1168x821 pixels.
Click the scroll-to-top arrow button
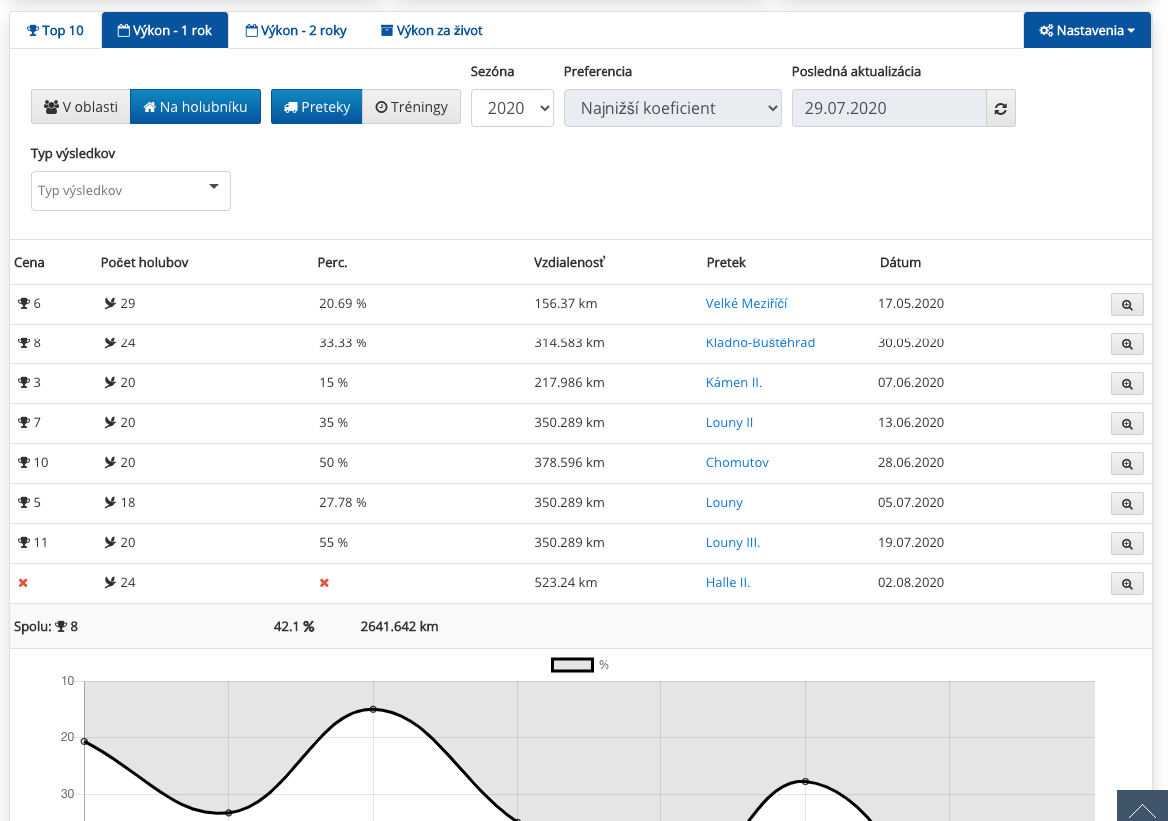pyautogui.click(x=1142, y=805)
